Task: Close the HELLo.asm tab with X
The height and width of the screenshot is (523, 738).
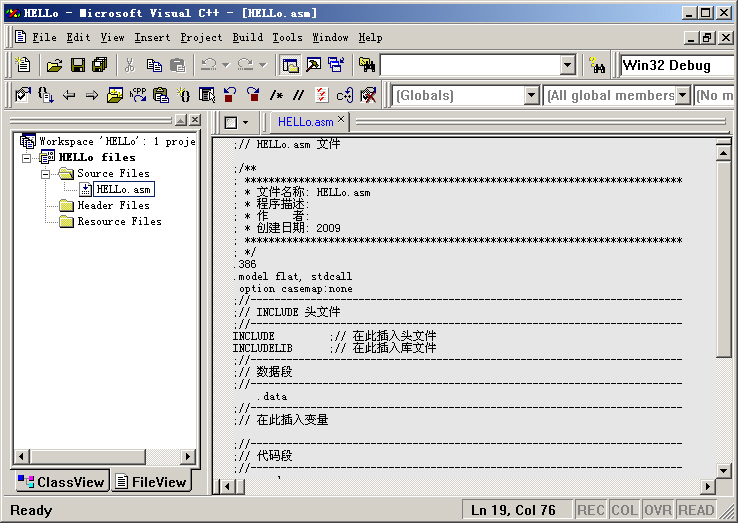Action: tap(341, 119)
